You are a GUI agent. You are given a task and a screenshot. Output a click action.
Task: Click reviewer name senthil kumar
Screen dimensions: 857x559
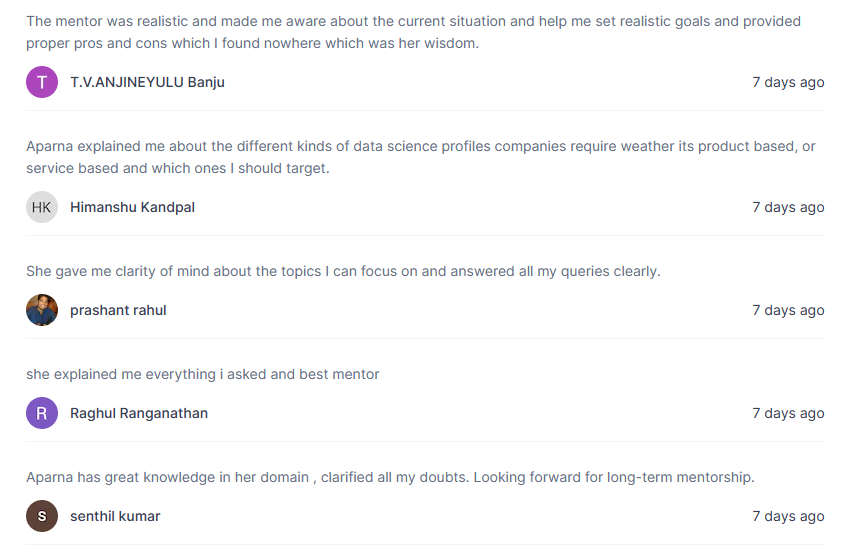[x=115, y=516]
